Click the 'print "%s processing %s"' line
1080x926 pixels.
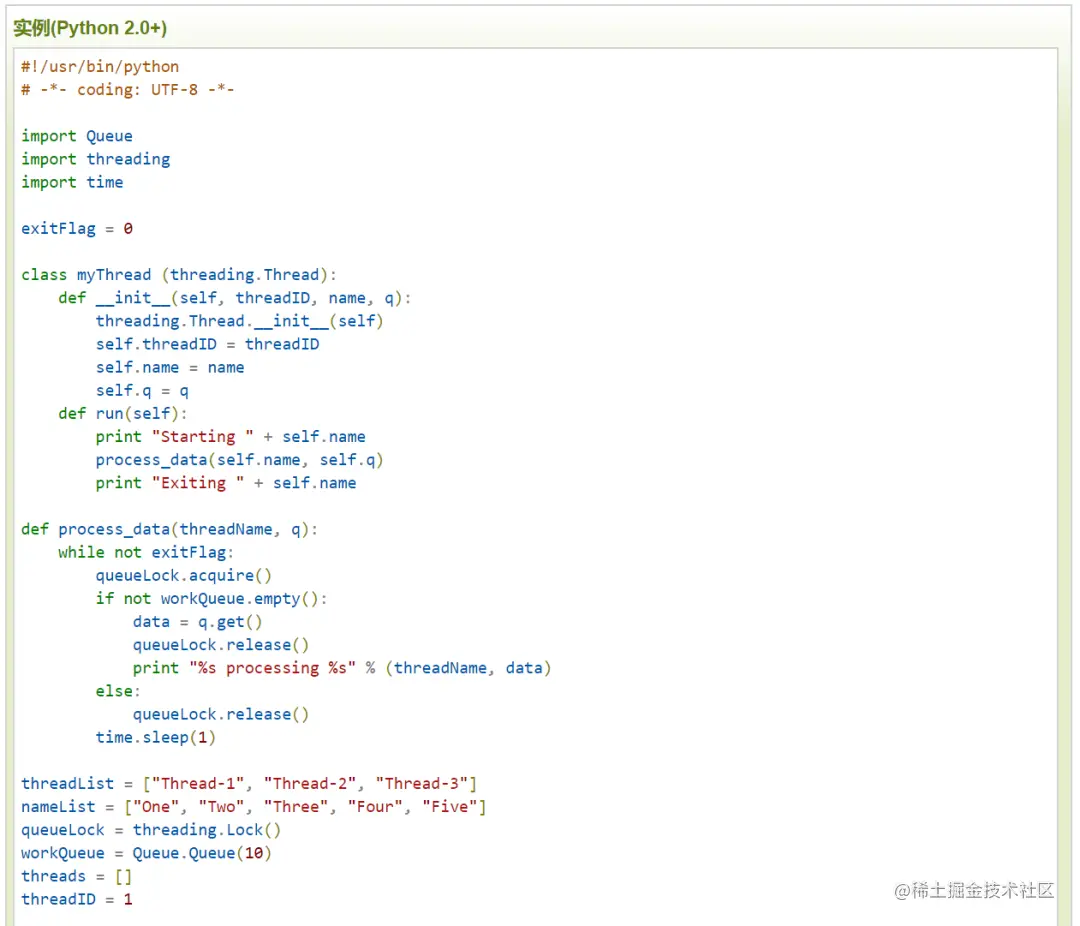[342, 668]
